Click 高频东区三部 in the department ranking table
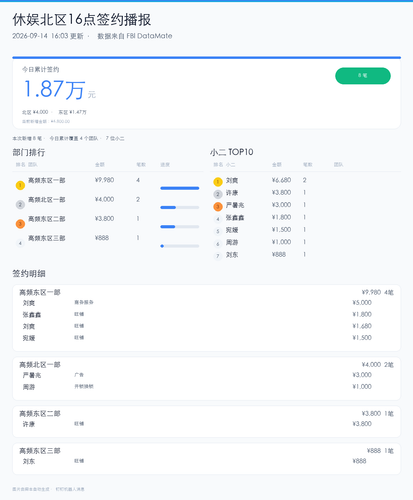The height and width of the screenshot is (500, 413). [47, 238]
